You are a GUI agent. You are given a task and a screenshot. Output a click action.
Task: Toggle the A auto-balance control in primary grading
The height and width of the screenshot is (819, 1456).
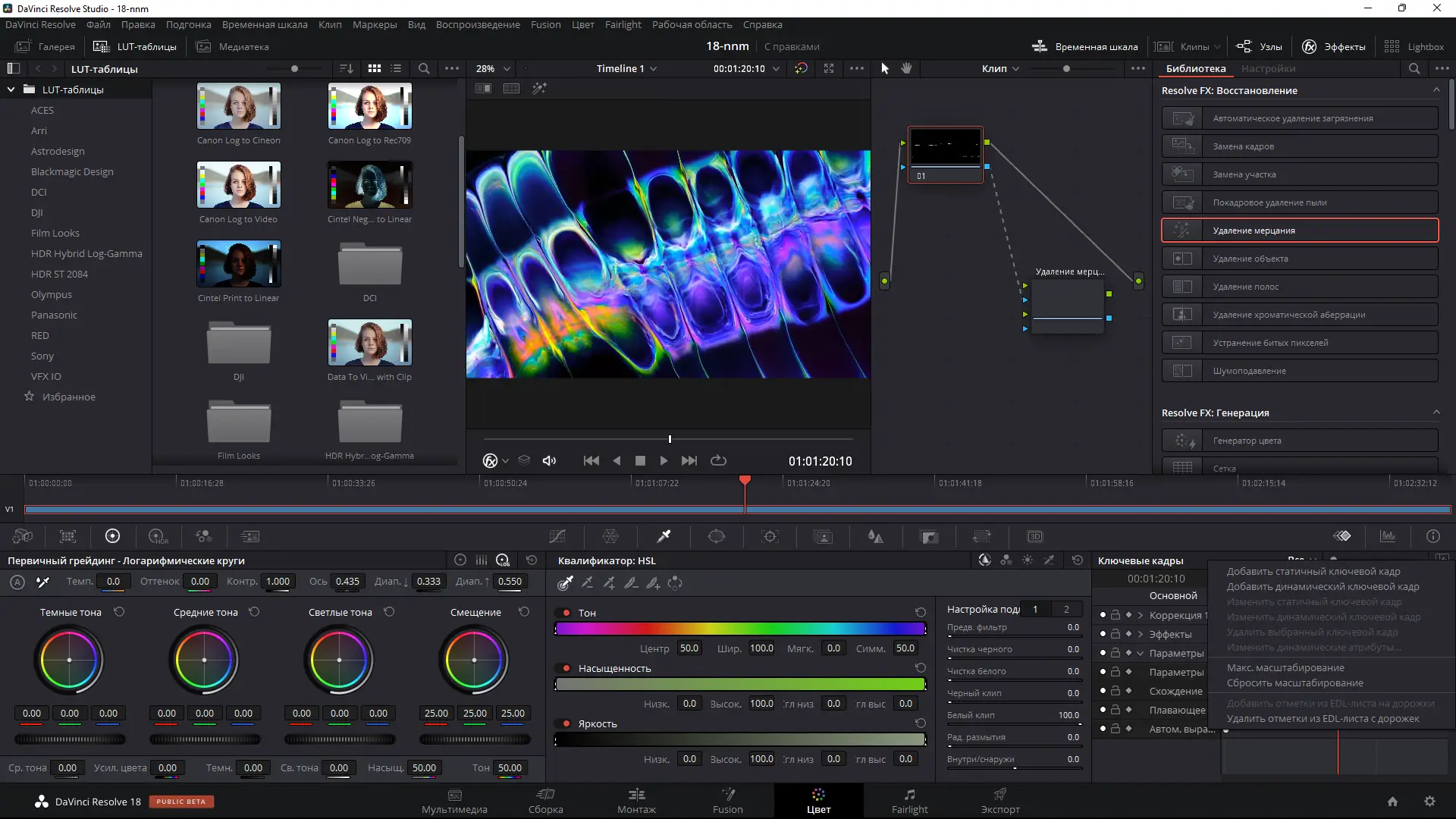[16, 582]
